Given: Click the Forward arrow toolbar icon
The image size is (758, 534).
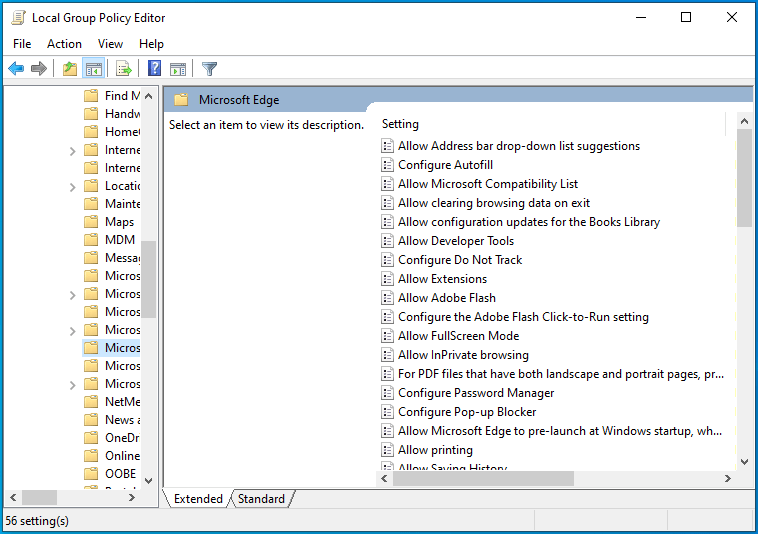Looking at the screenshot, I should pos(39,69).
